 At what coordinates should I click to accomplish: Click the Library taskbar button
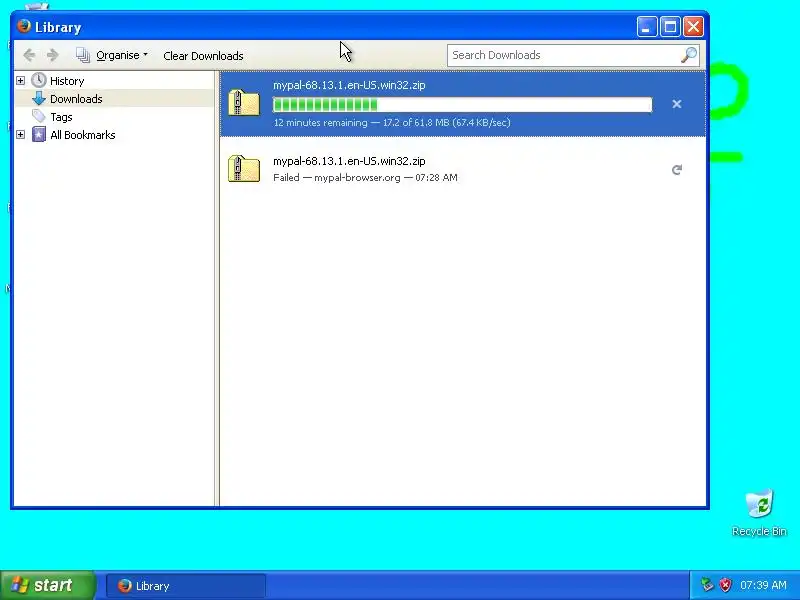click(x=186, y=586)
